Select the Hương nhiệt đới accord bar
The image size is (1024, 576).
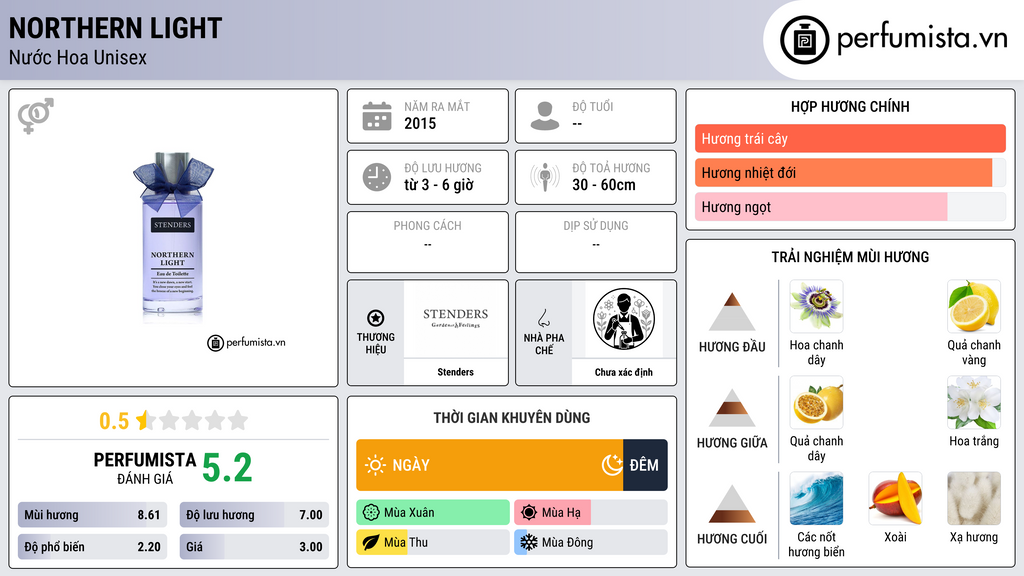click(850, 172)
